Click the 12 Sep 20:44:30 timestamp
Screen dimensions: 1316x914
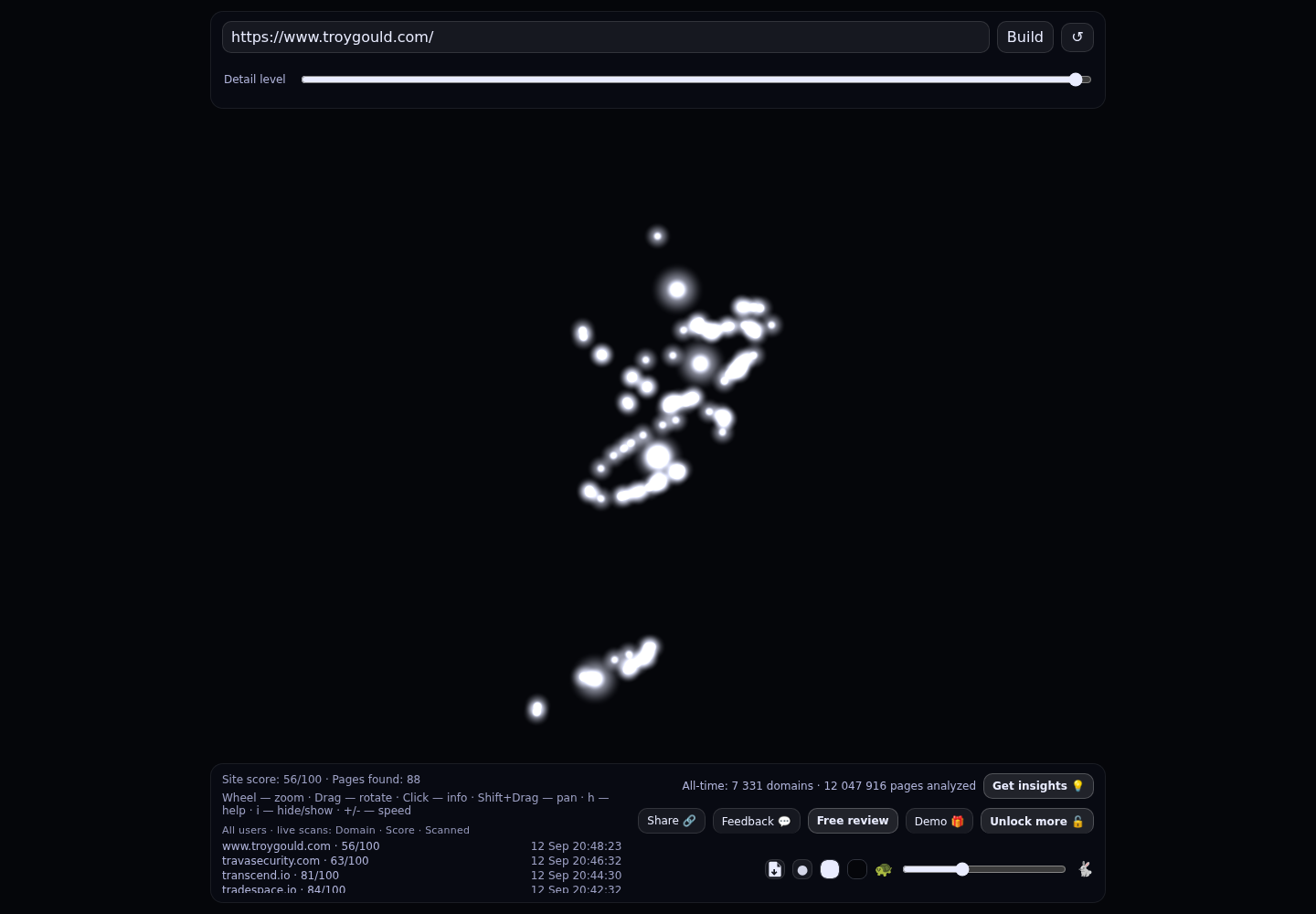tap(576, 876)
